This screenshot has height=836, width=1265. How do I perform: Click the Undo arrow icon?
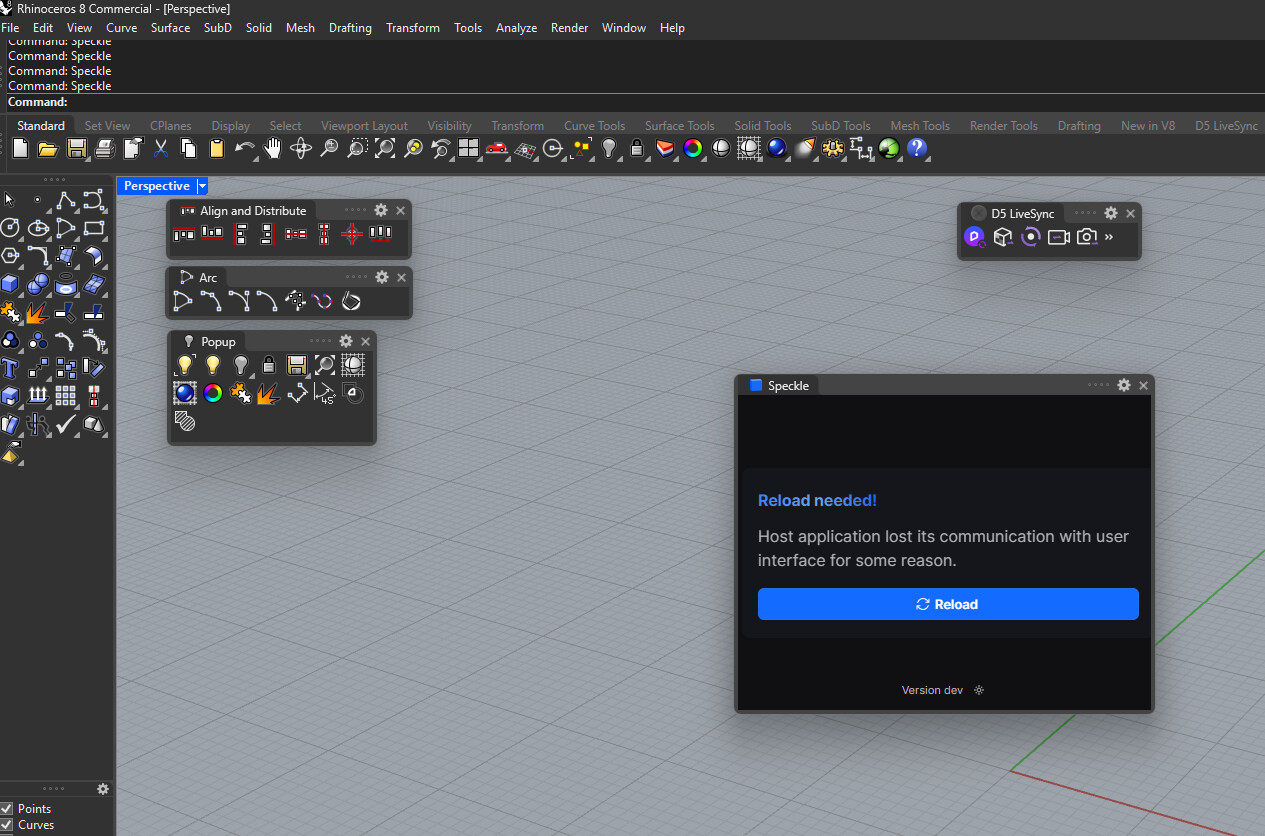[x=244, y=149]
